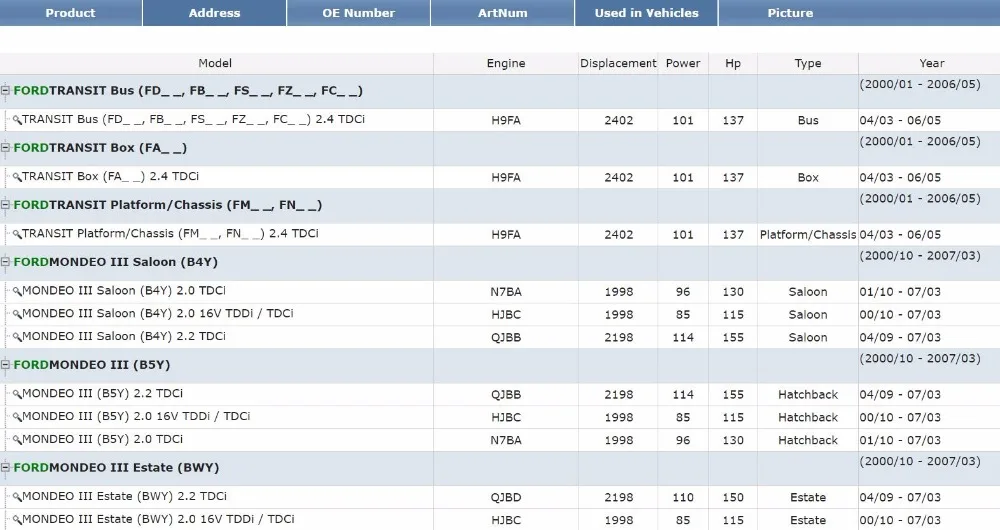Collapse the FORD TRANSIT Bus group

[5, 91]
